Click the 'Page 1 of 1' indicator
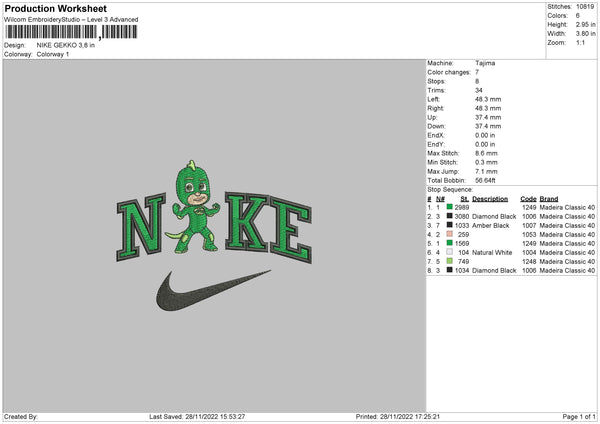 click(579, 416)
